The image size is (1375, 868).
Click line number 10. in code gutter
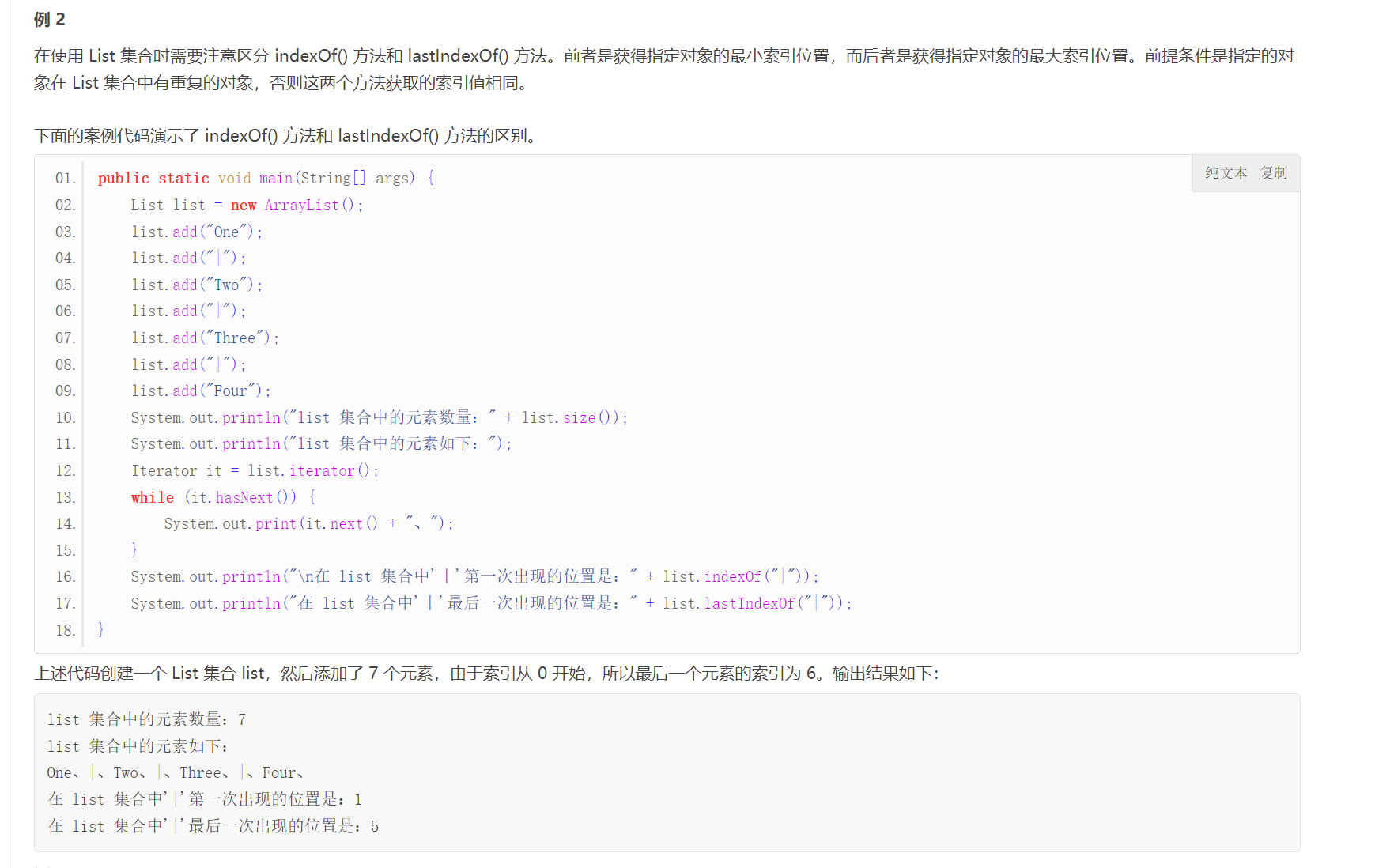point(66,418)
